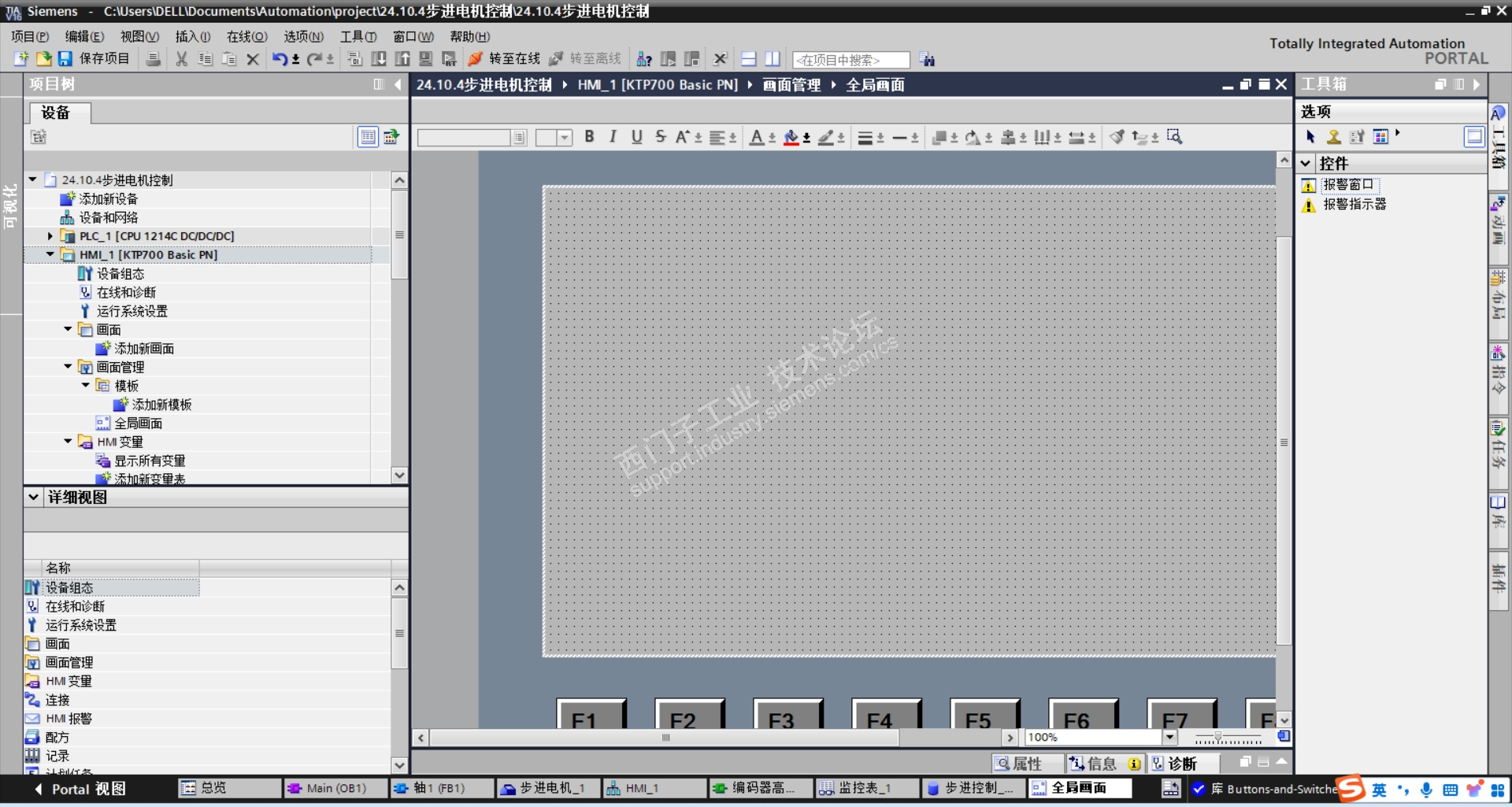Collapse the 详细视图 panel

[x=33, y=497]
